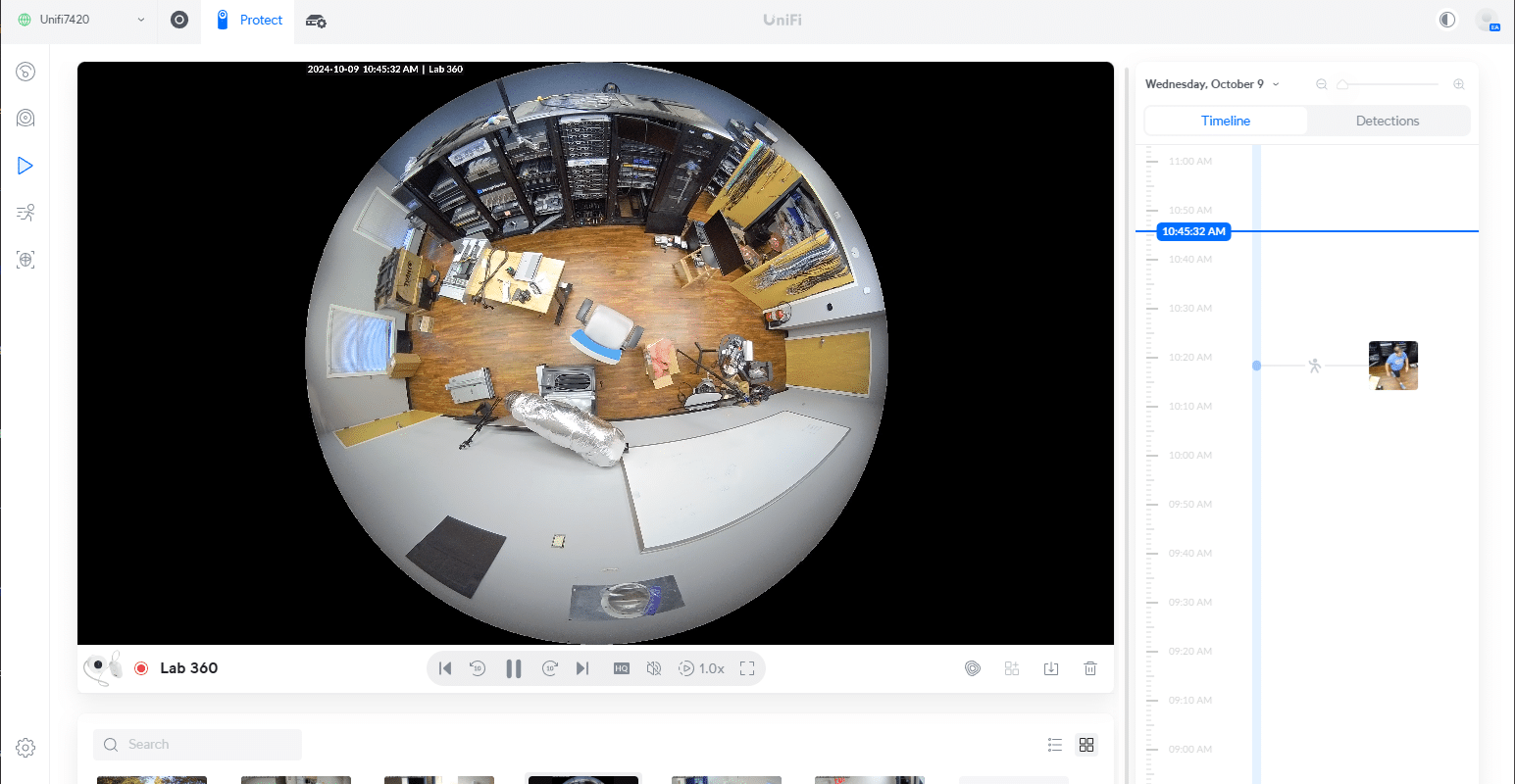
Task: Open the playback icon in sidebar
Action: (25, 166)
